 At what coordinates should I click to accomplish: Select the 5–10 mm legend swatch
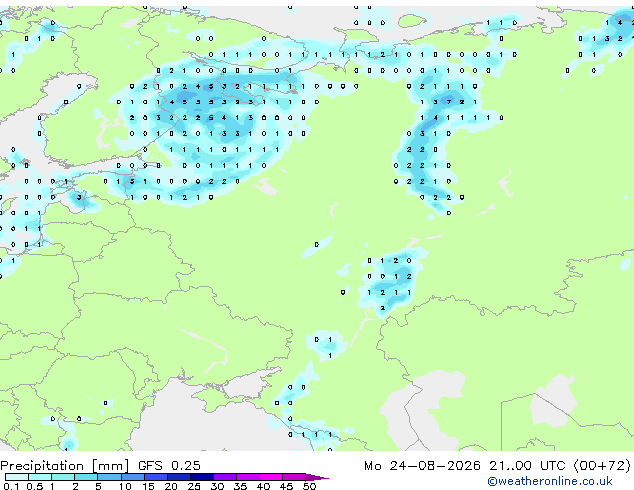tap(109, 477)
